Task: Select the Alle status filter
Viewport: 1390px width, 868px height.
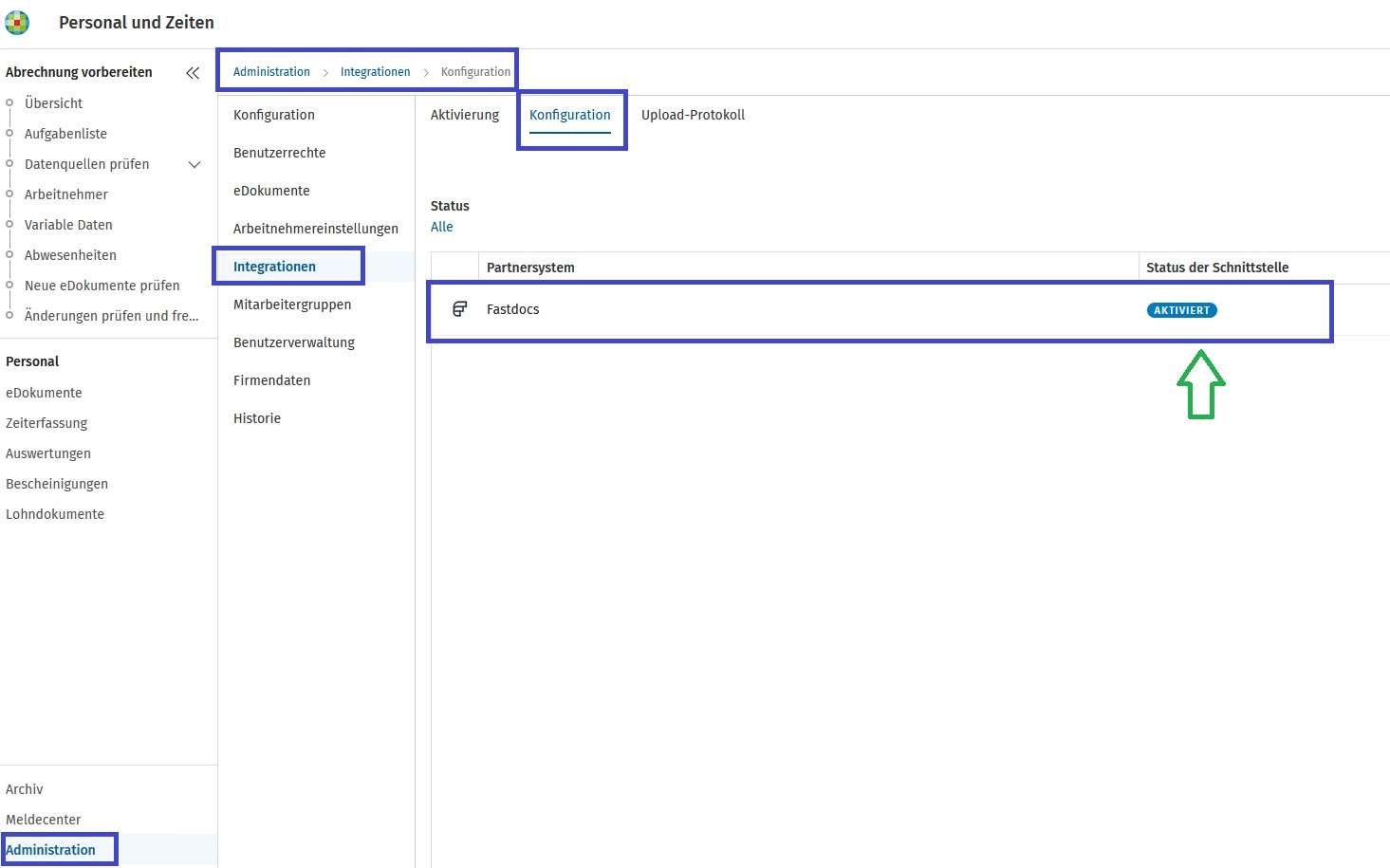Action: pos(442,227)
